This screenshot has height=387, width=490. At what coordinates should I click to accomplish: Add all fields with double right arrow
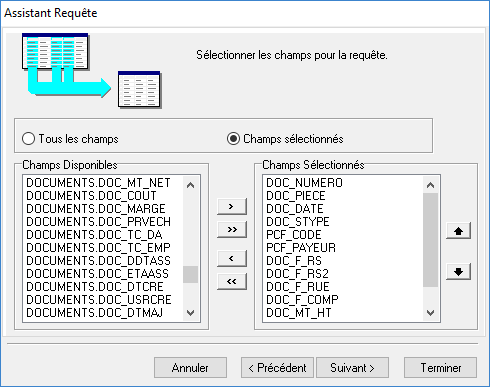click(232, 229)
